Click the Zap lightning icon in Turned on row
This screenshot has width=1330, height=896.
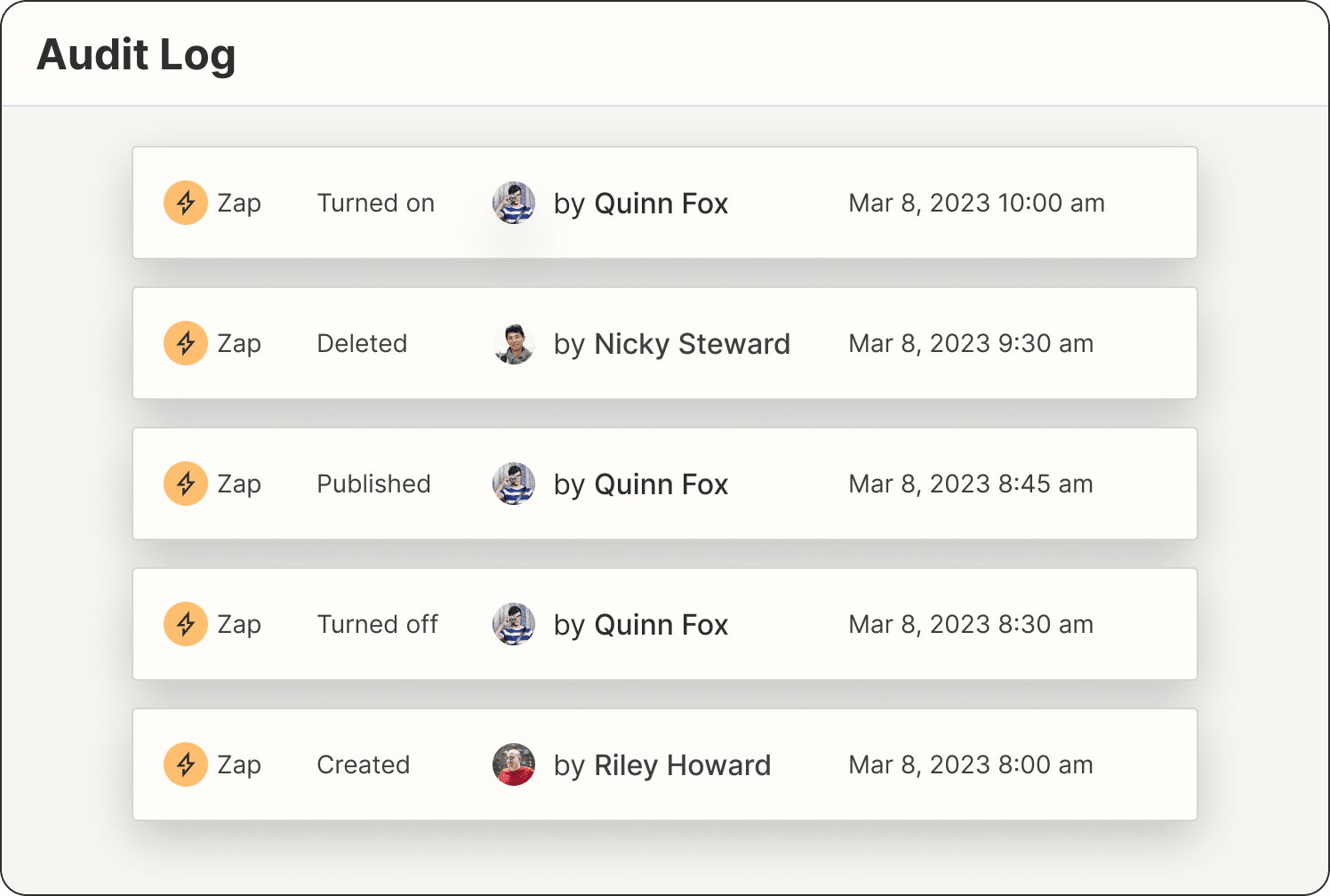tap(186, 204)
